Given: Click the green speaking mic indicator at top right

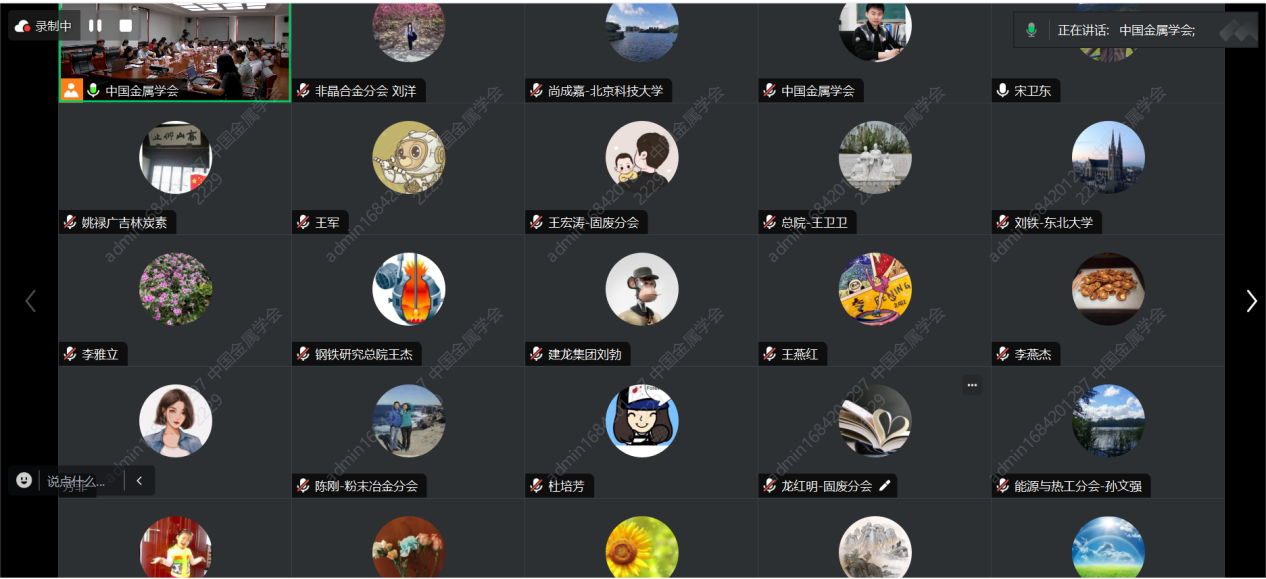Looking at the screenshot, I should tap(1031, 30).
